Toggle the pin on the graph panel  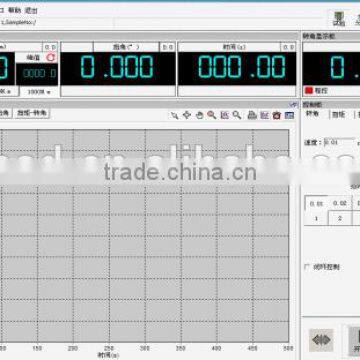pyautogui.click(x=294, y=104)
